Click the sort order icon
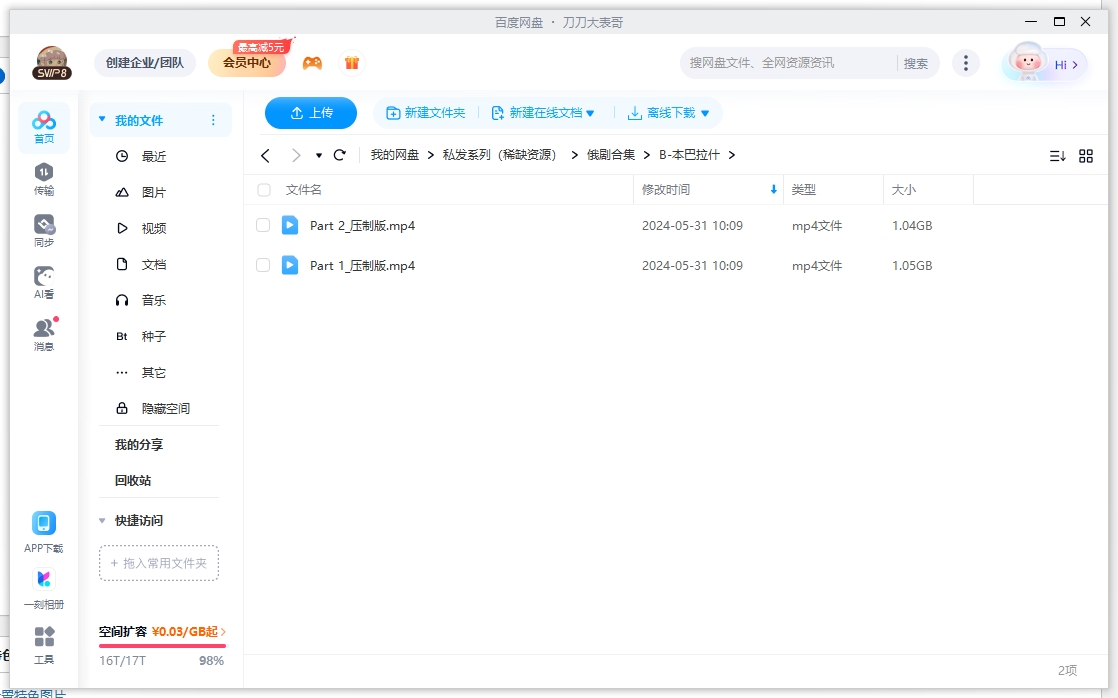This screenshot has width=1118, height=698. [x=1058, y=155]
